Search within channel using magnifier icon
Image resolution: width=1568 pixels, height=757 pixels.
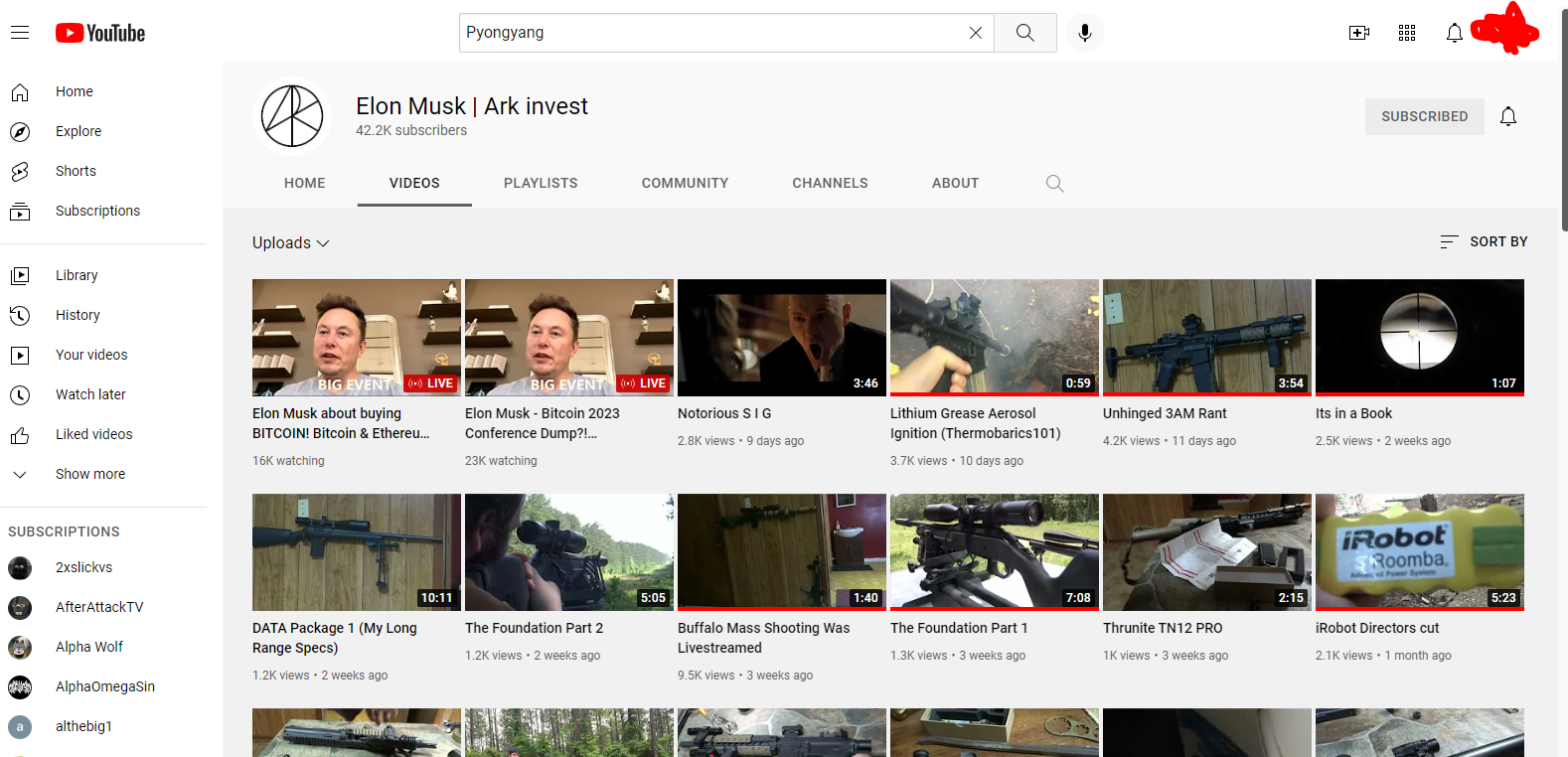coord(1055,183)
